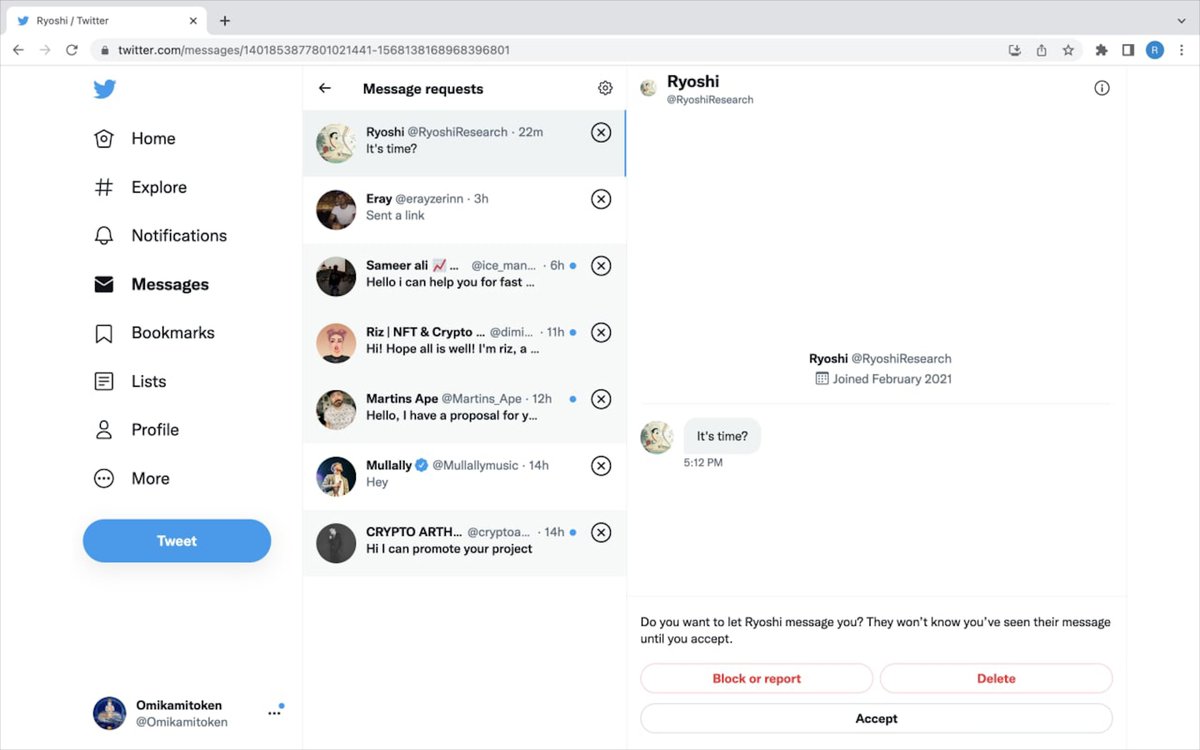Screen dimensions: 1200x750
Task: Bookmark this page with star icon
Action: pyautogui.click(x=1068, y=50)
